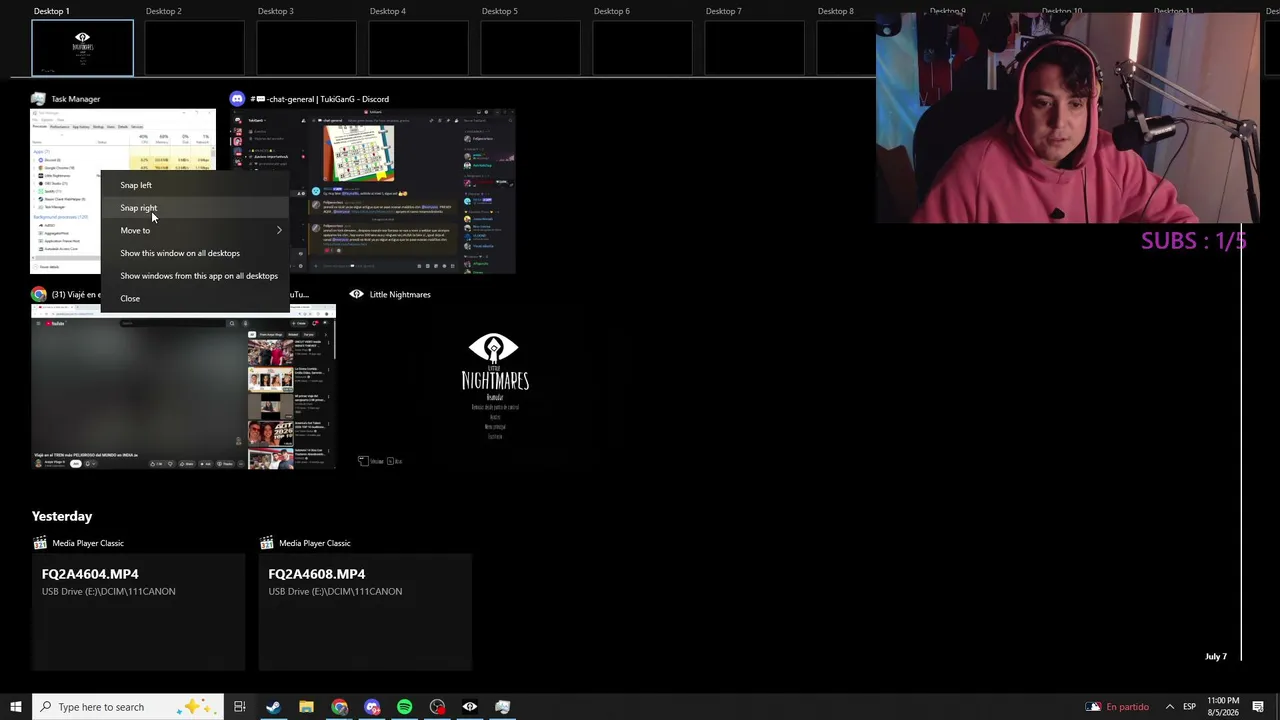Screen dimensions: 1280x720
Task: Click the timeline scrollbar at July 7
Action: pos(1241,657)
